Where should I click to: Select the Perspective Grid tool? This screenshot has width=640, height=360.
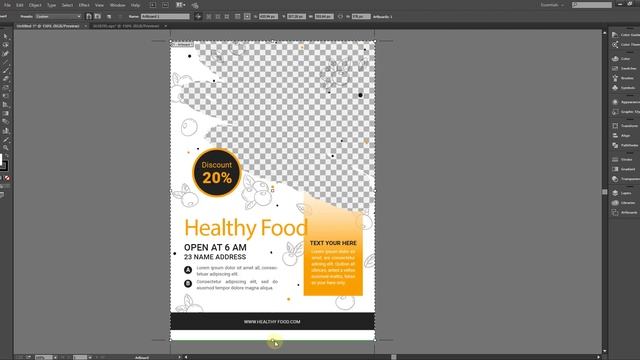click(6, 105)
